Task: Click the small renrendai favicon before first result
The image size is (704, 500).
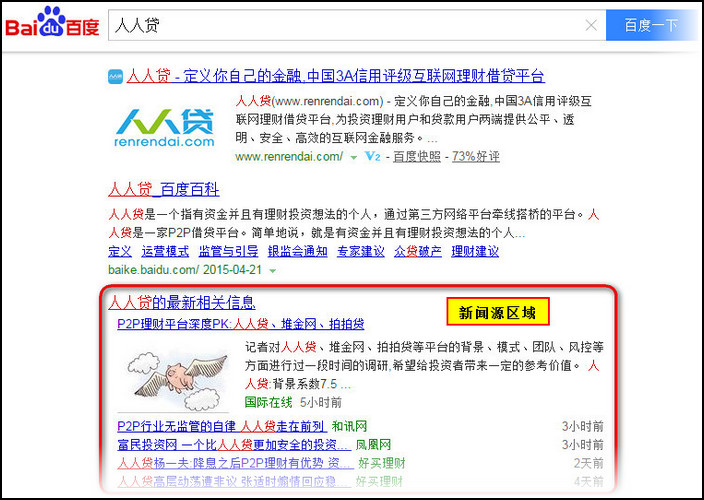Action: tap(116, 76)
